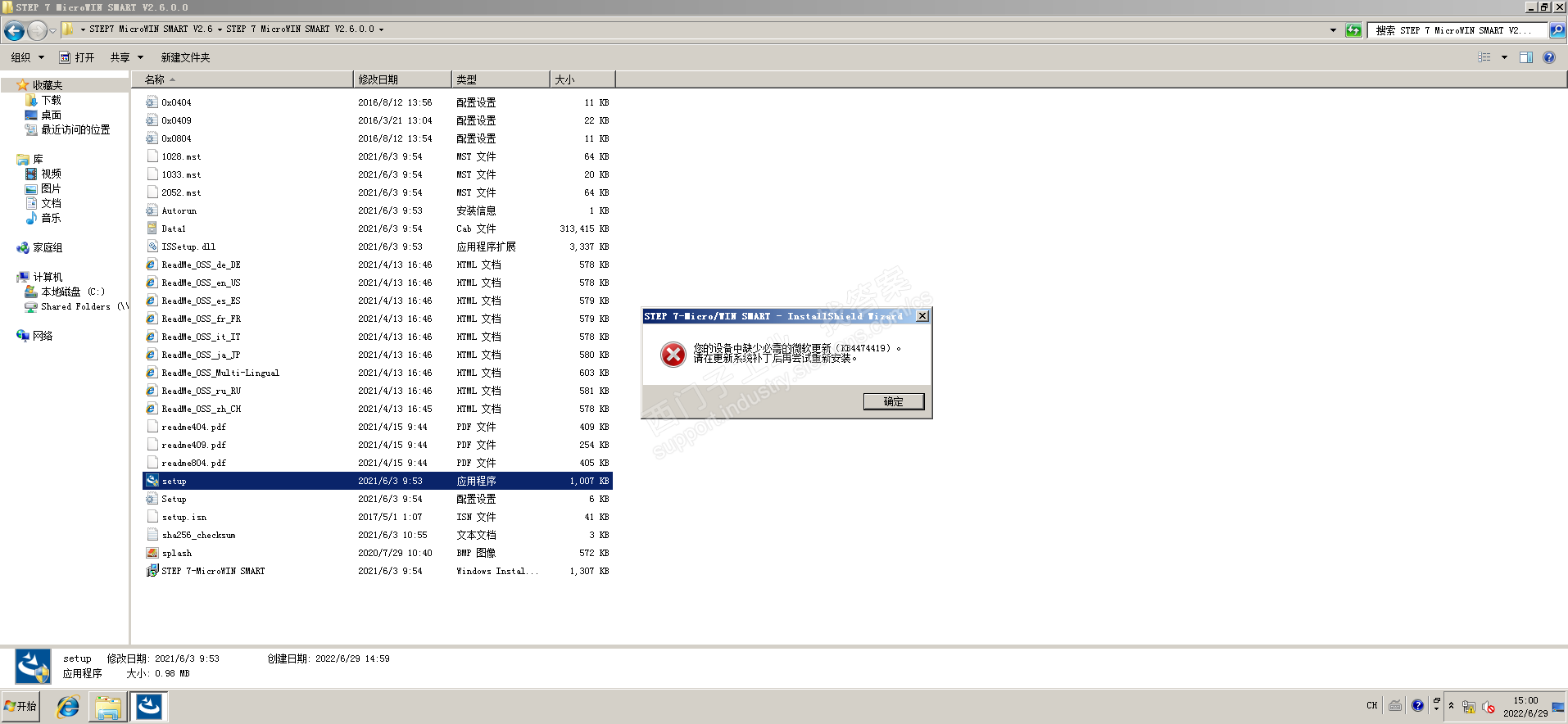Click the show desktop button
1568x724 pixels.
pos(1559,706)
